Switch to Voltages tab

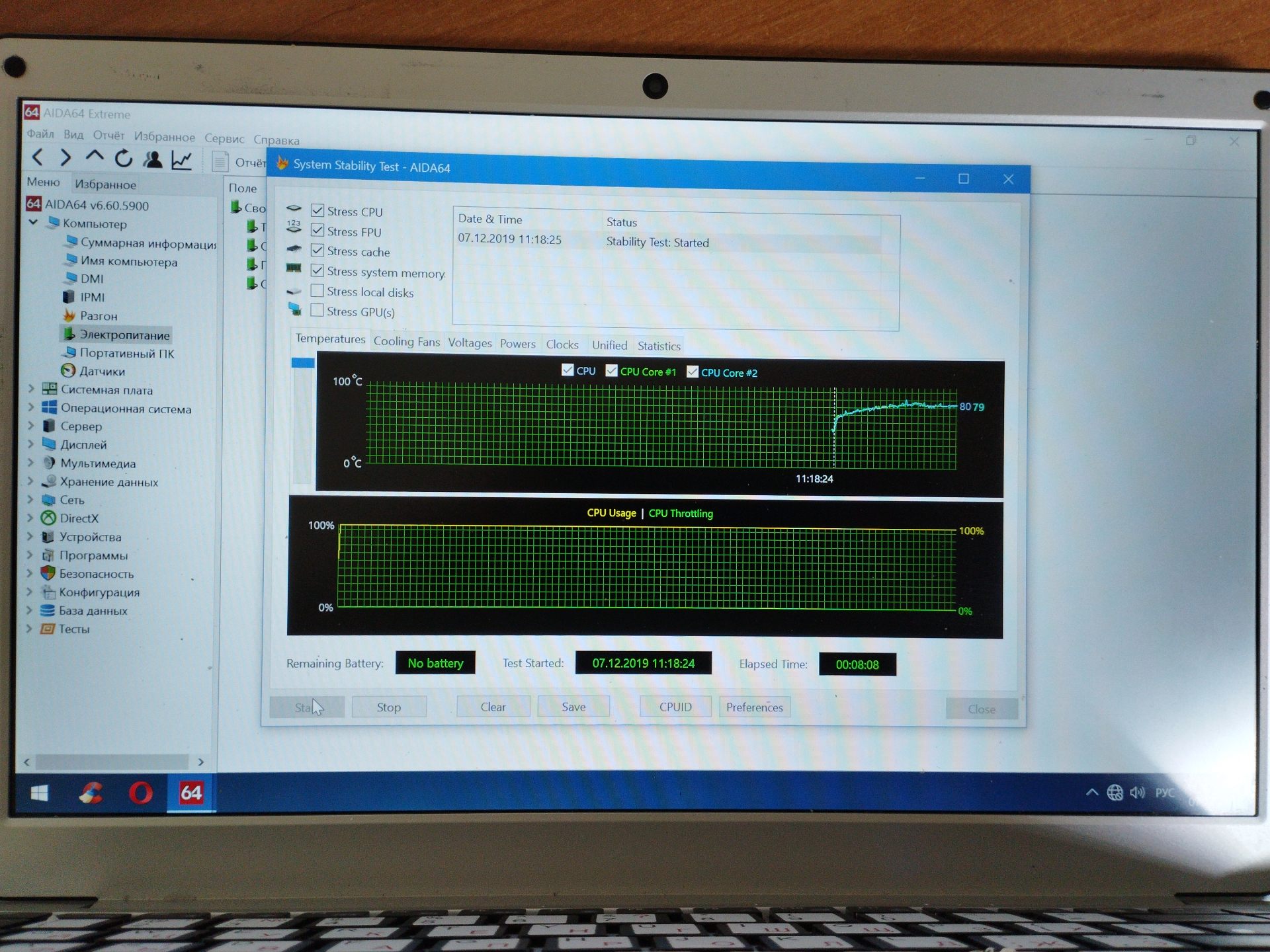[x=470, y=342]
